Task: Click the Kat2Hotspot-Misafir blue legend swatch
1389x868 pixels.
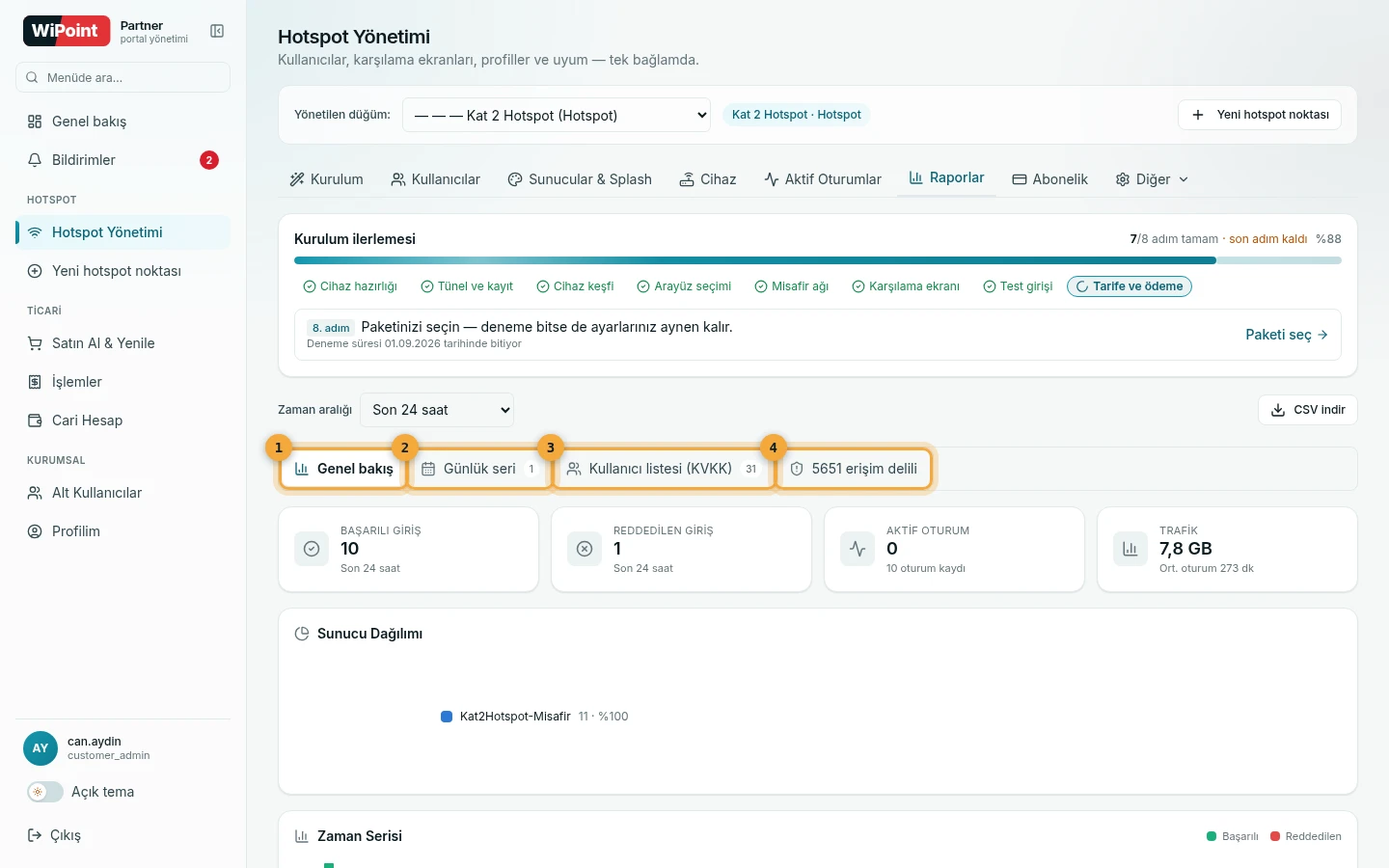Action: 447,717
